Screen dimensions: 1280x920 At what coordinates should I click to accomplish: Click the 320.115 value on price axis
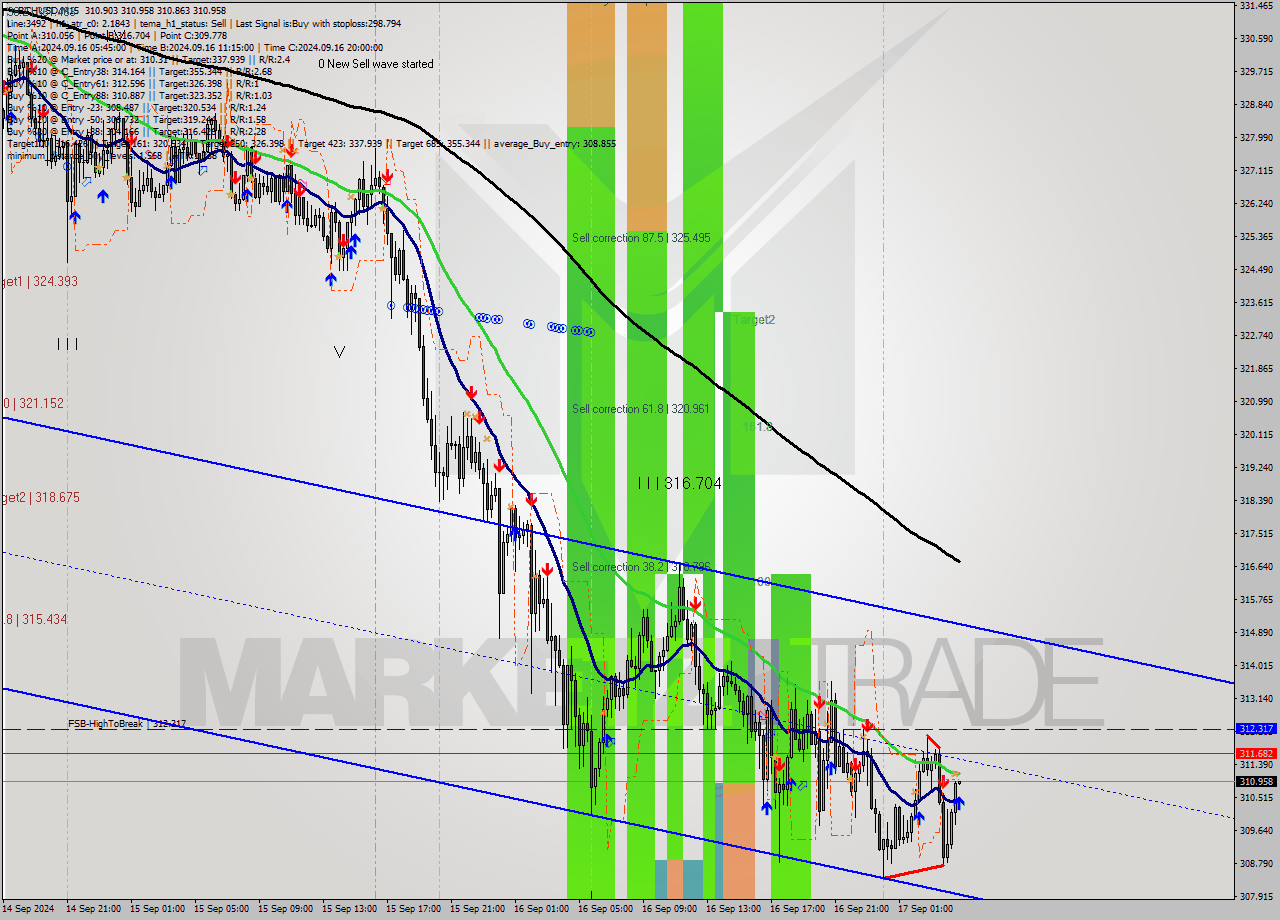pos(1256,435)
